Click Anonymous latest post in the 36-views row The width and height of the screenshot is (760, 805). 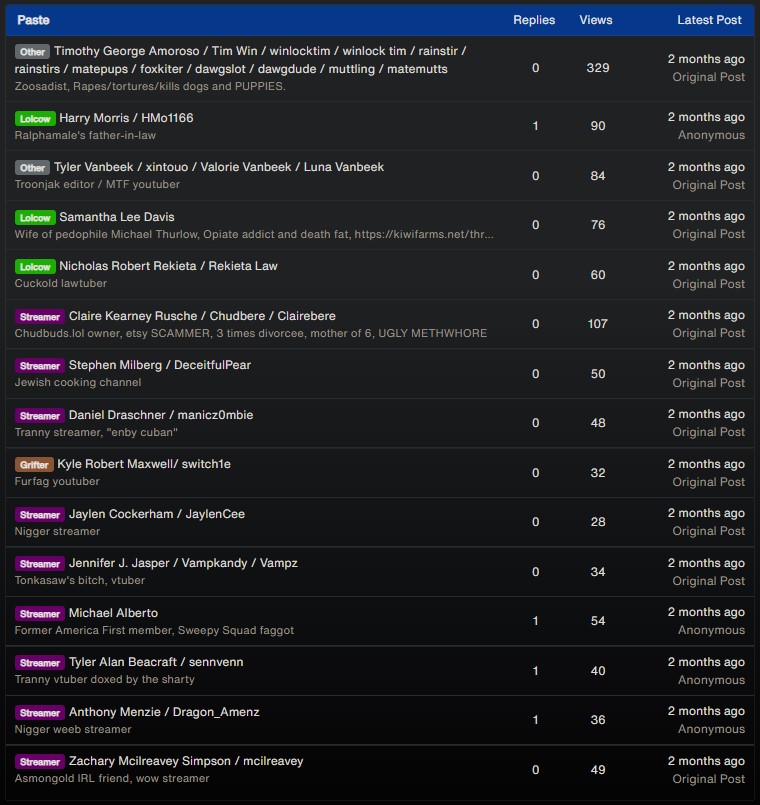711,730
